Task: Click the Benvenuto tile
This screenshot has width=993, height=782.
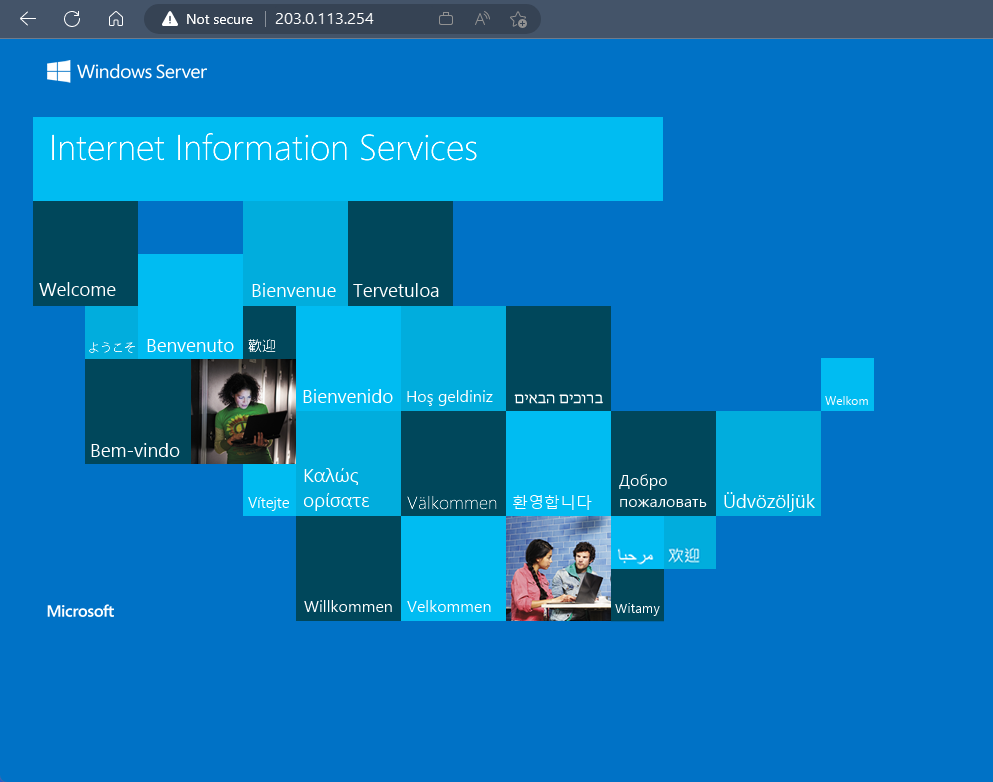Action: click(190, 306)
